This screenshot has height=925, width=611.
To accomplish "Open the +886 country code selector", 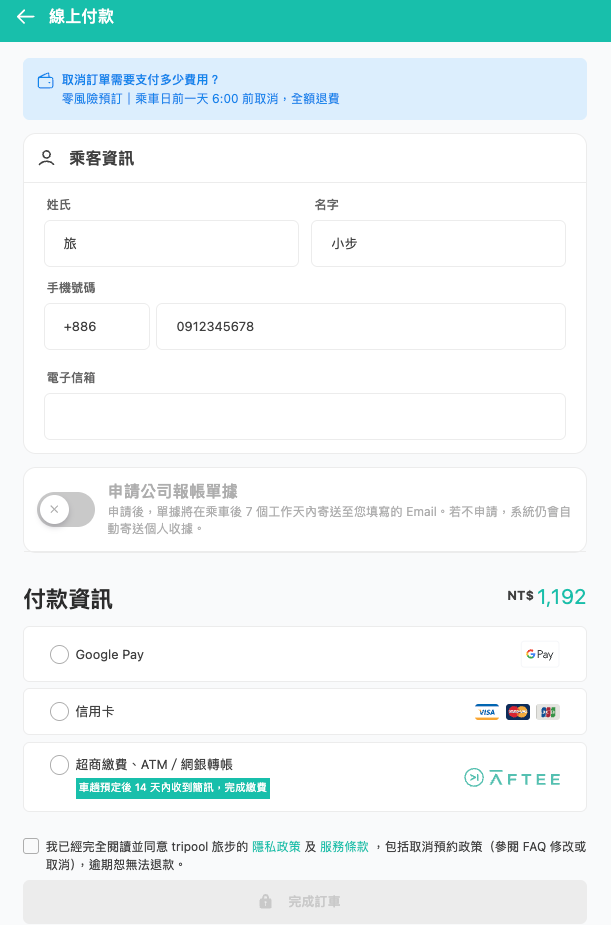I will (x=96, y=326).
